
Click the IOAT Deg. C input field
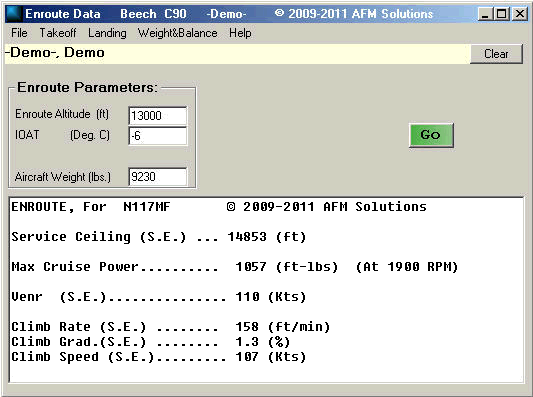[158, 136]
